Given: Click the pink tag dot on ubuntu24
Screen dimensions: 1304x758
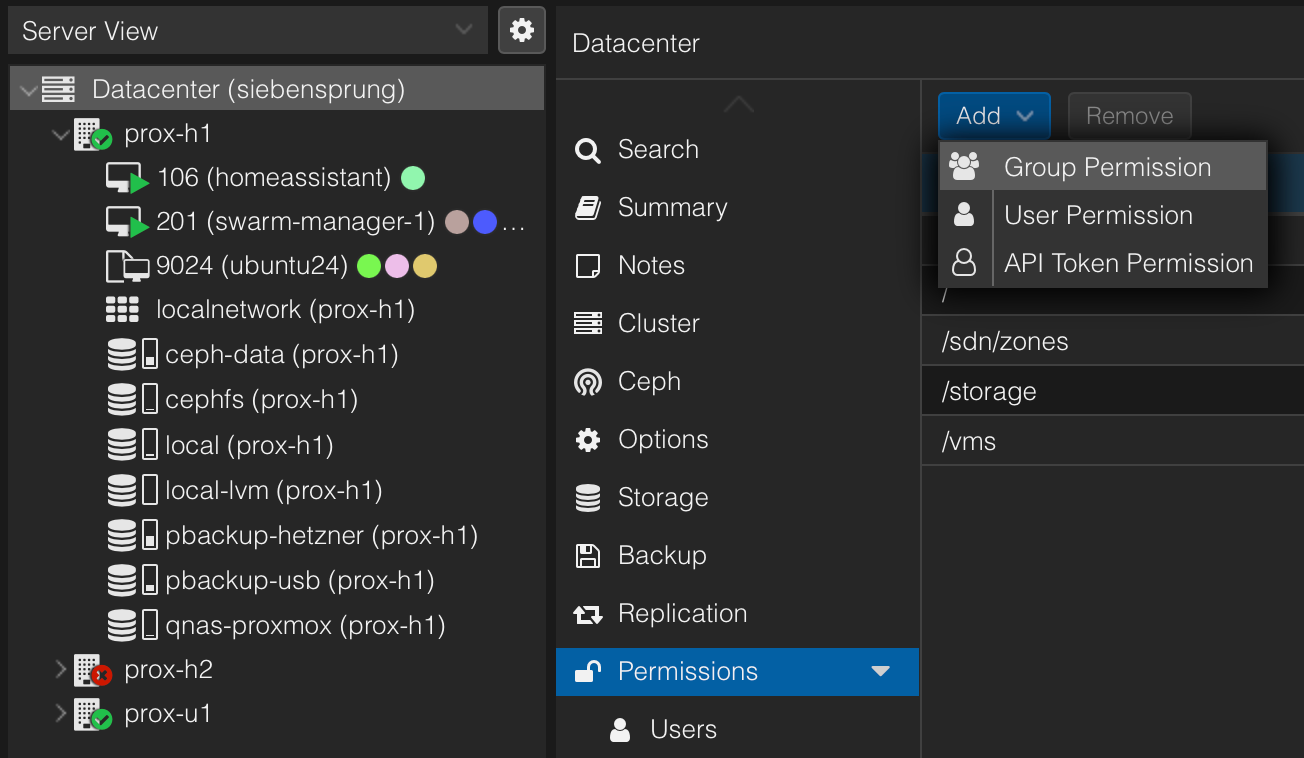Looking at the screenshot, I should click(x=397, y=266).
